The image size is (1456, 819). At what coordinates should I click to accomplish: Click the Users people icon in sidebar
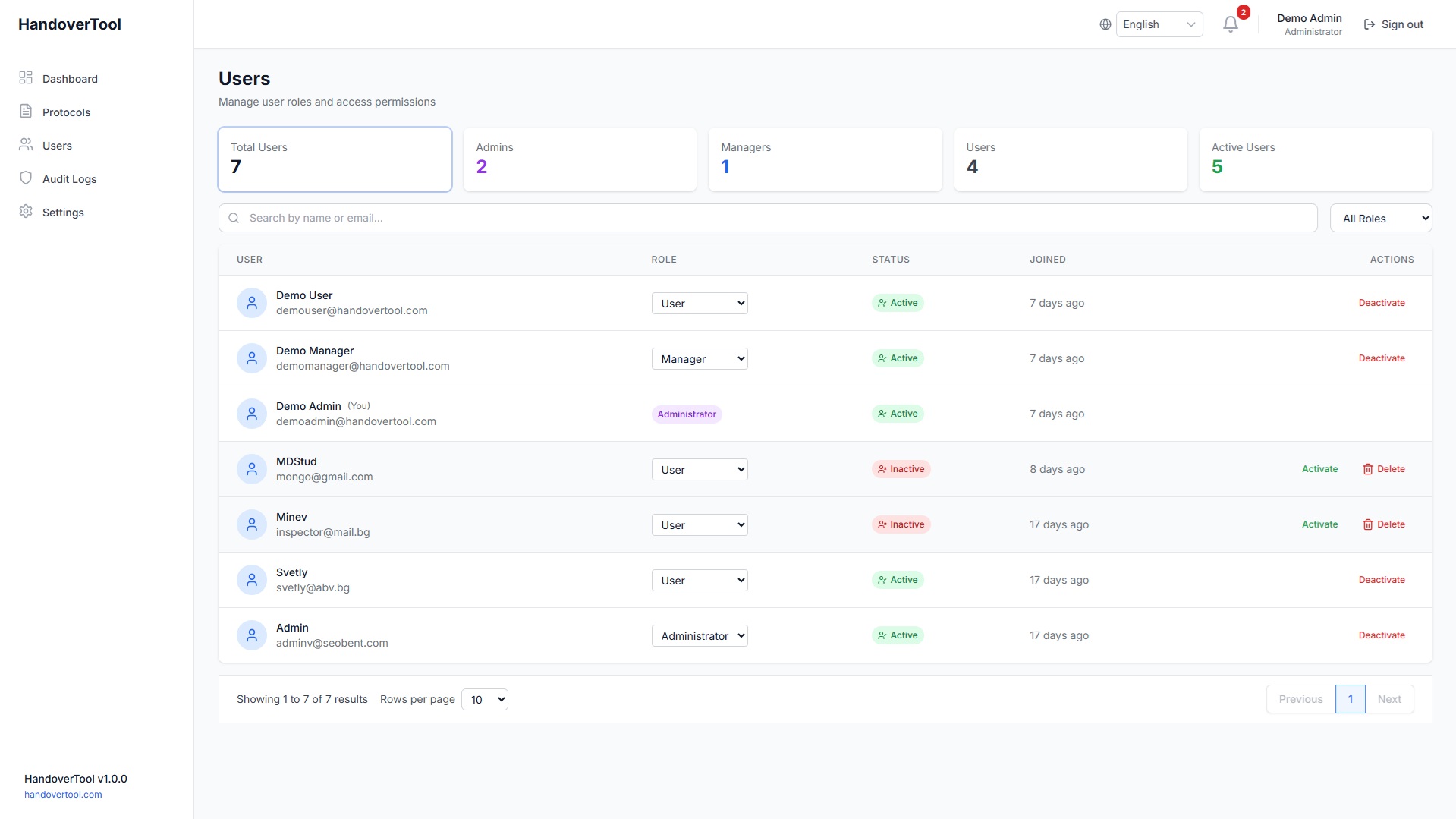pos(26,144)
